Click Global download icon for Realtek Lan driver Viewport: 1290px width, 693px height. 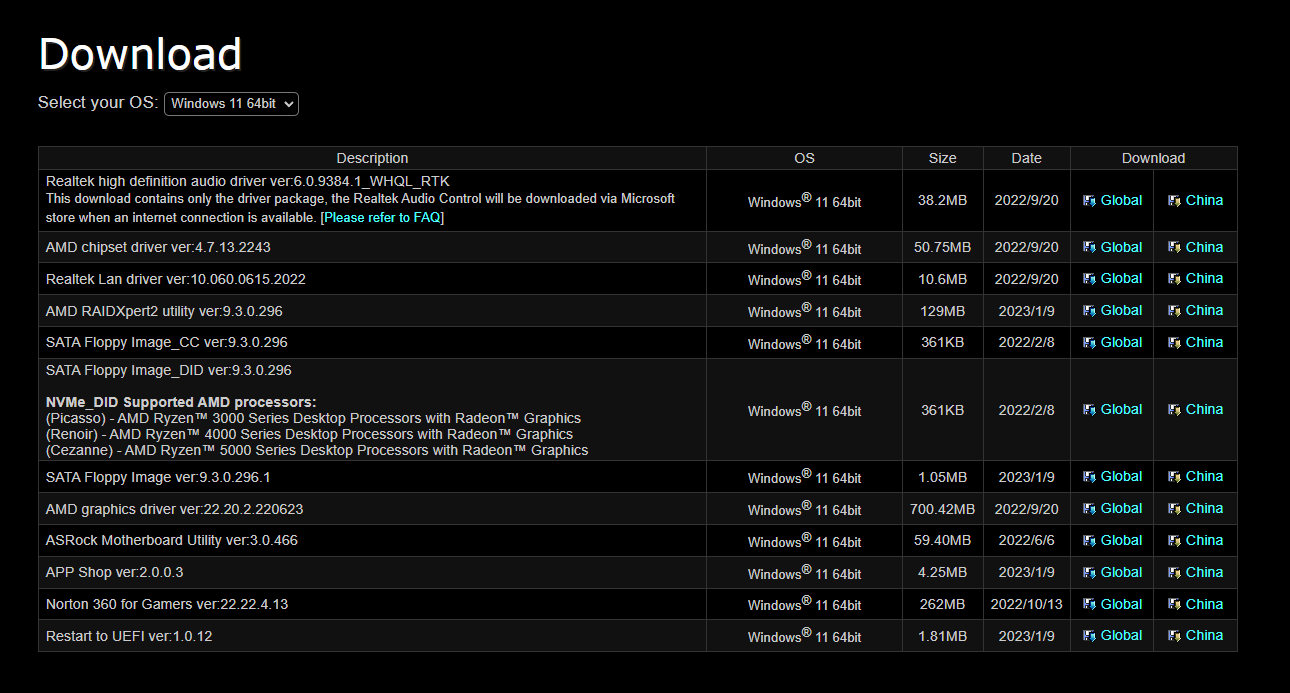pos(1089,278)
